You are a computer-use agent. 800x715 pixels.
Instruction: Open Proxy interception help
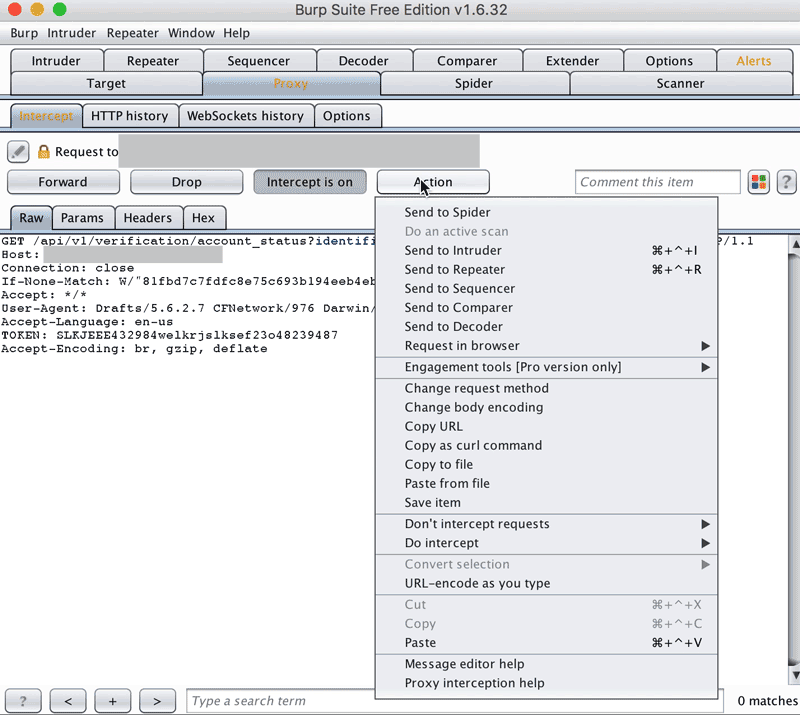tap(546, 683)
